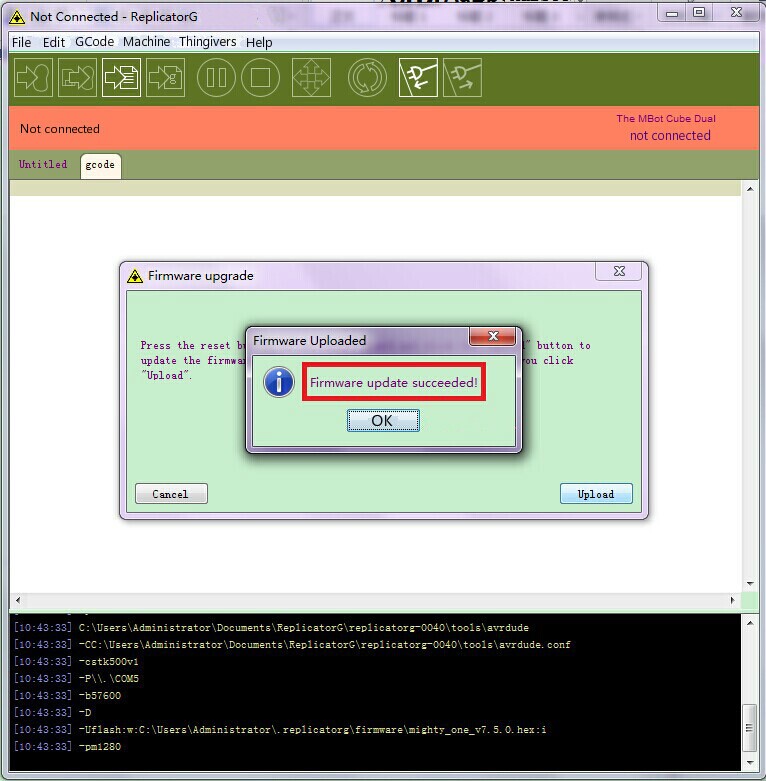
Task: Confirm with the OK button
Action: point(383,420)
